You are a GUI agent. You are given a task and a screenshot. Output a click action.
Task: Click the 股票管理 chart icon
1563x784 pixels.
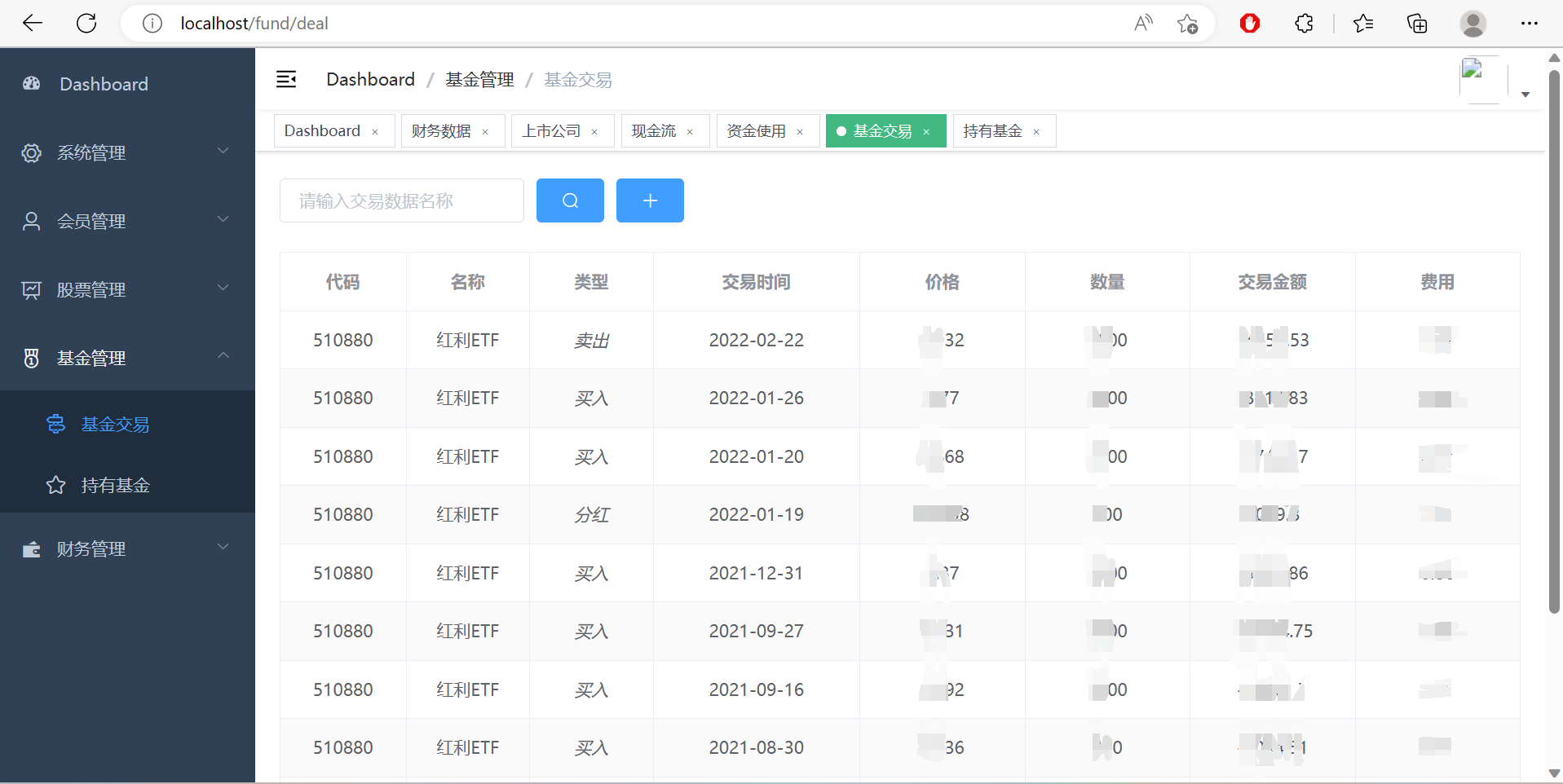click(31, 289)
